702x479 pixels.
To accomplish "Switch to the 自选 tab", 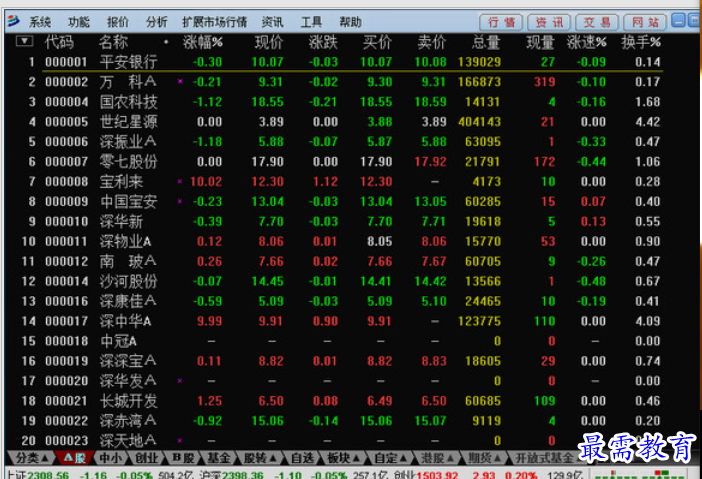I will [302, 458].
